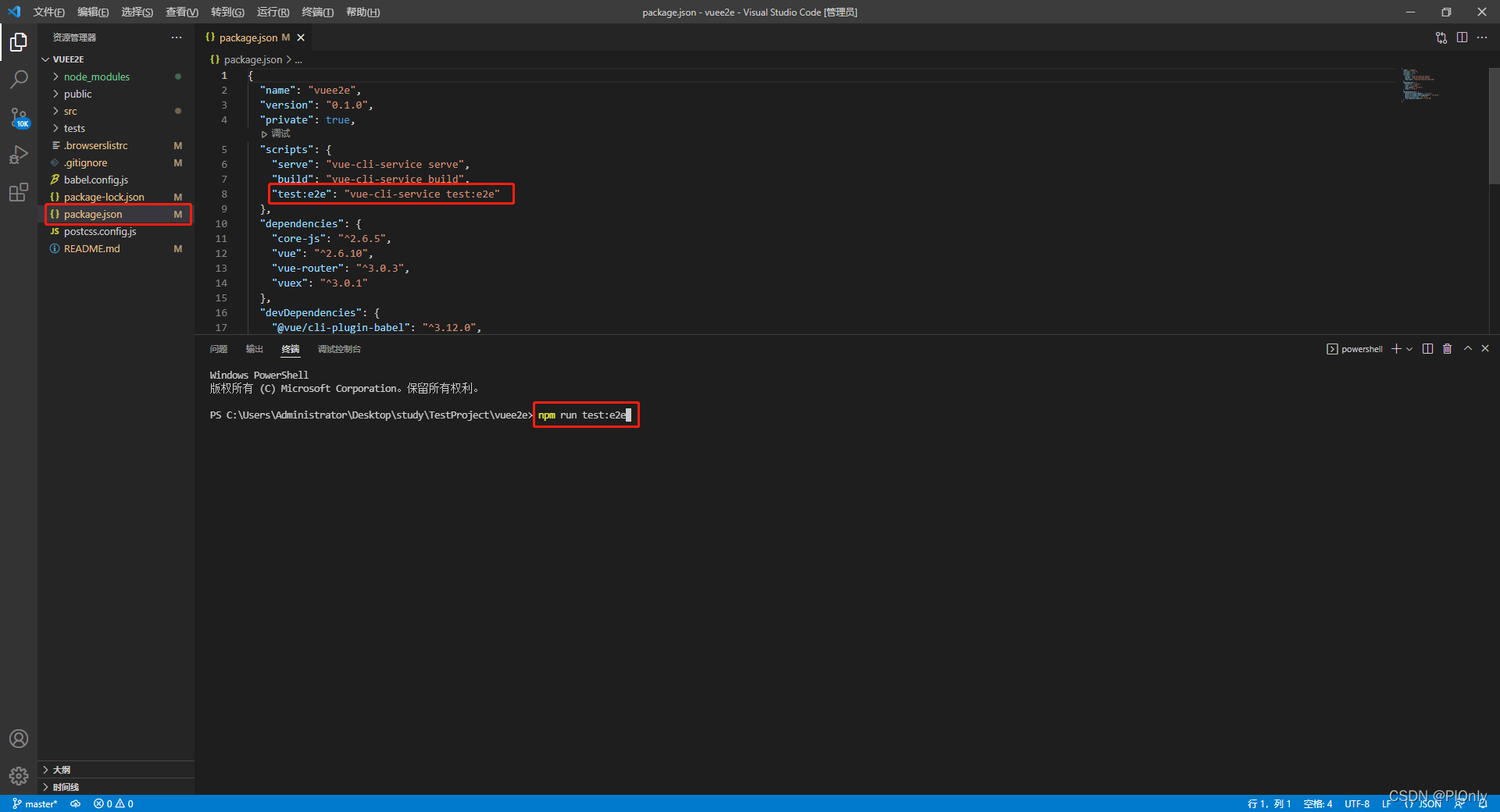
Task: Open README.md file
Action: [x=116, y=248]
